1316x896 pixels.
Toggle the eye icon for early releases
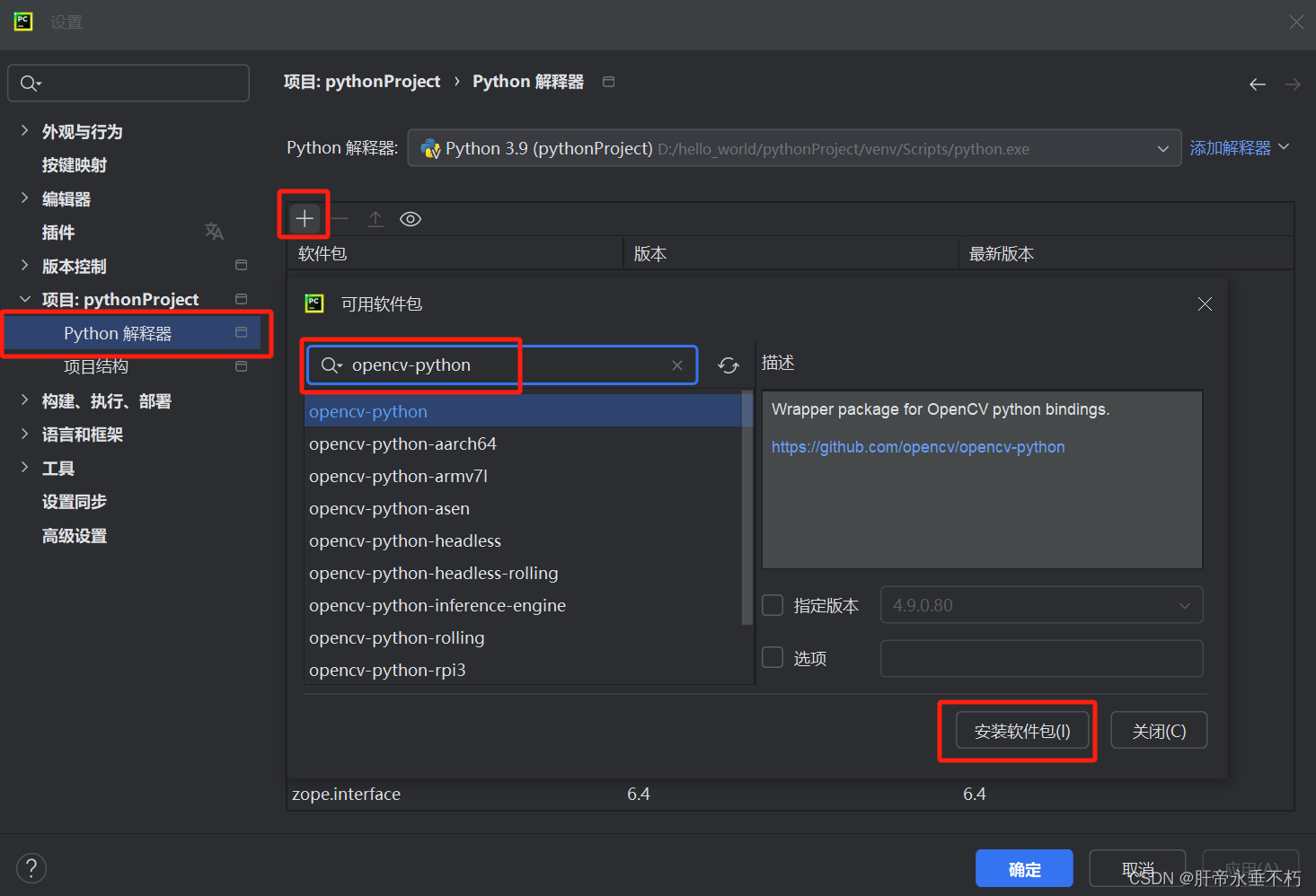point(411,219)
